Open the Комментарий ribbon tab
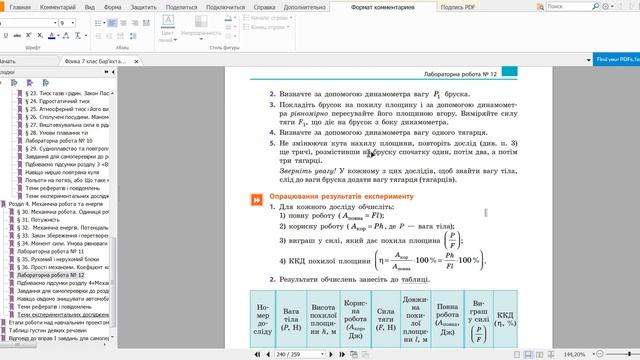 (58, 7)
